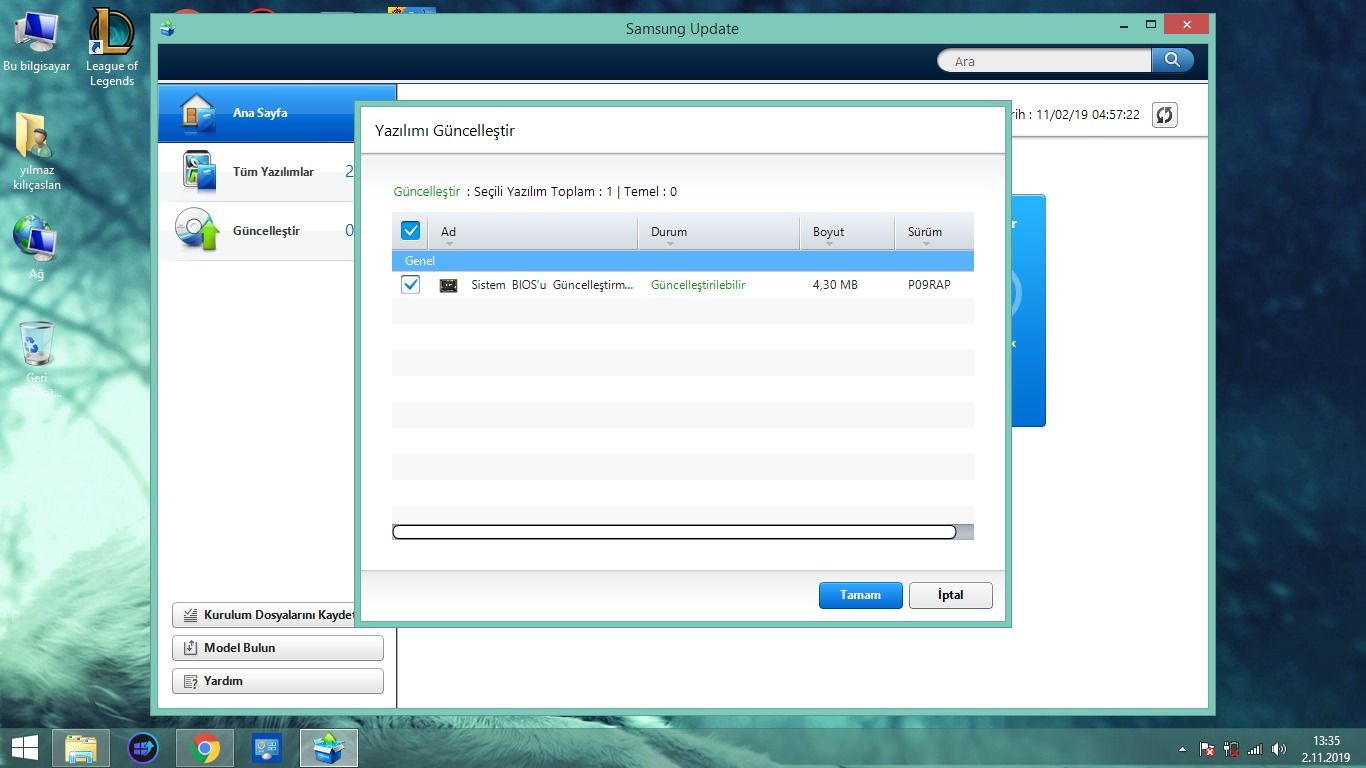This screenshot has height=768, width=1366.
Task: Confirm the update with Tamam
Action: point(860,595)
